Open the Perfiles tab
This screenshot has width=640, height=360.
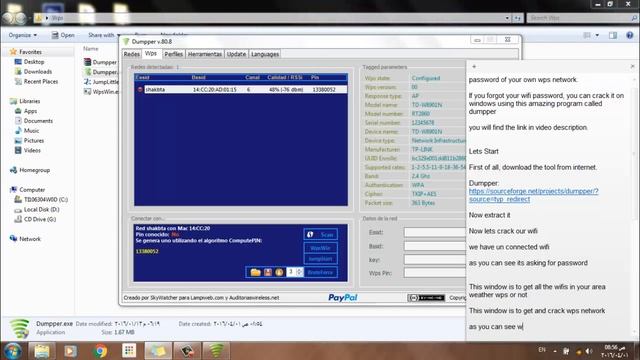[x=173, y=54]
